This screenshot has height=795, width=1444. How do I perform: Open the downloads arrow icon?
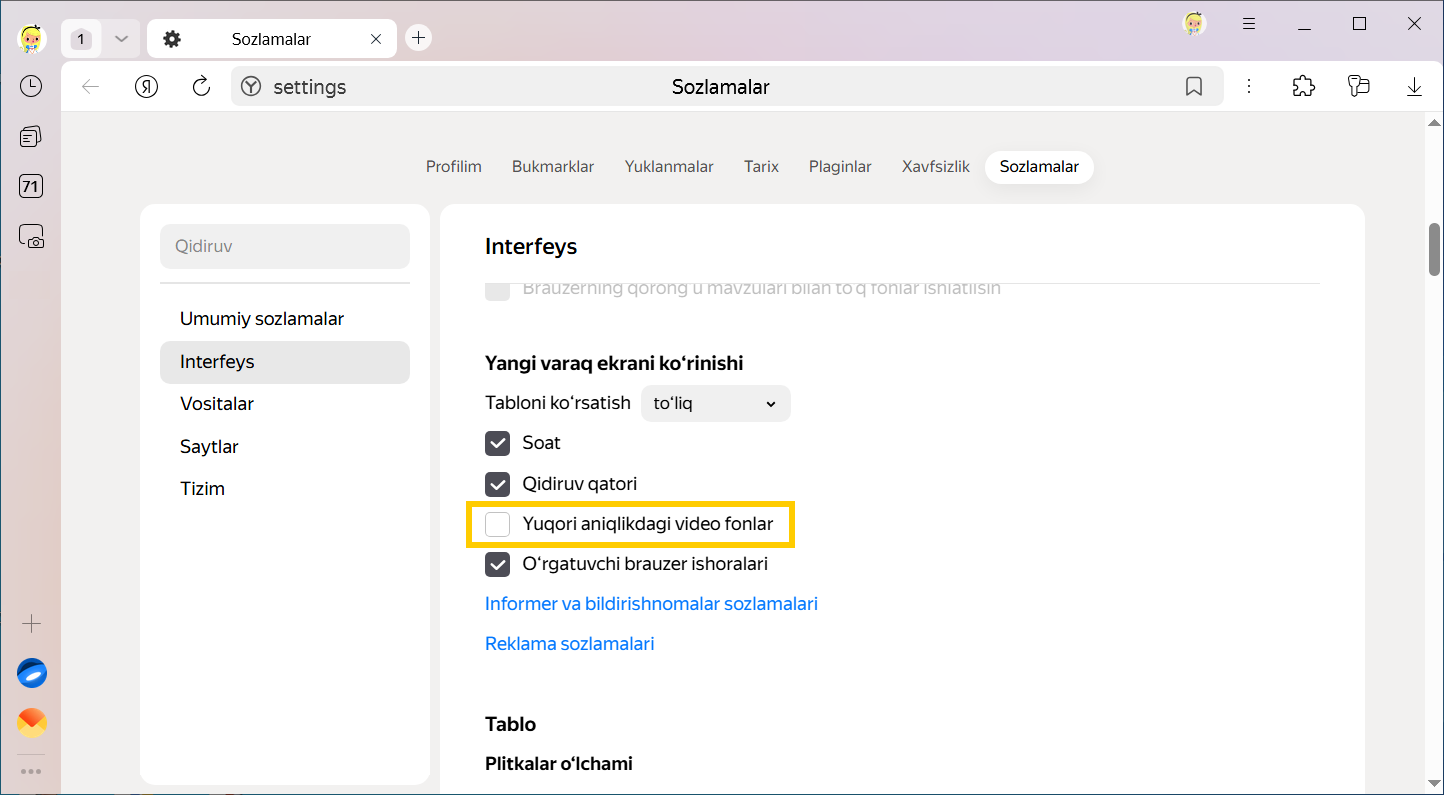[x=1414, y=87]
